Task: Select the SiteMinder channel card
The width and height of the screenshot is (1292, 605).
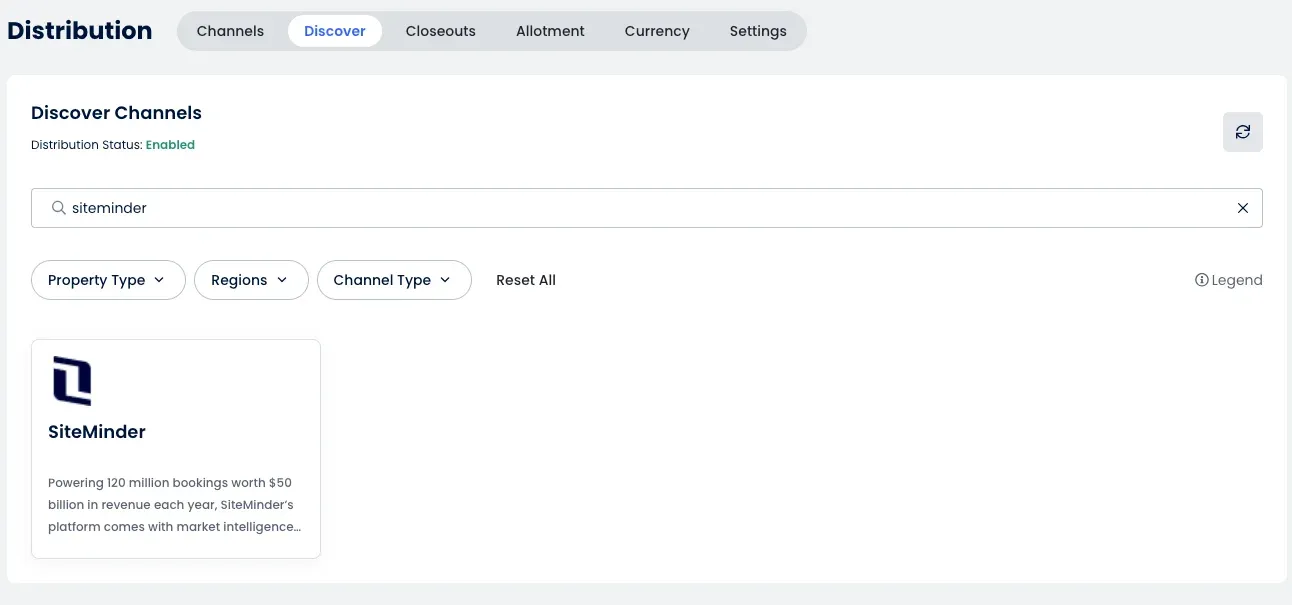Action: [x=176, y=447]
